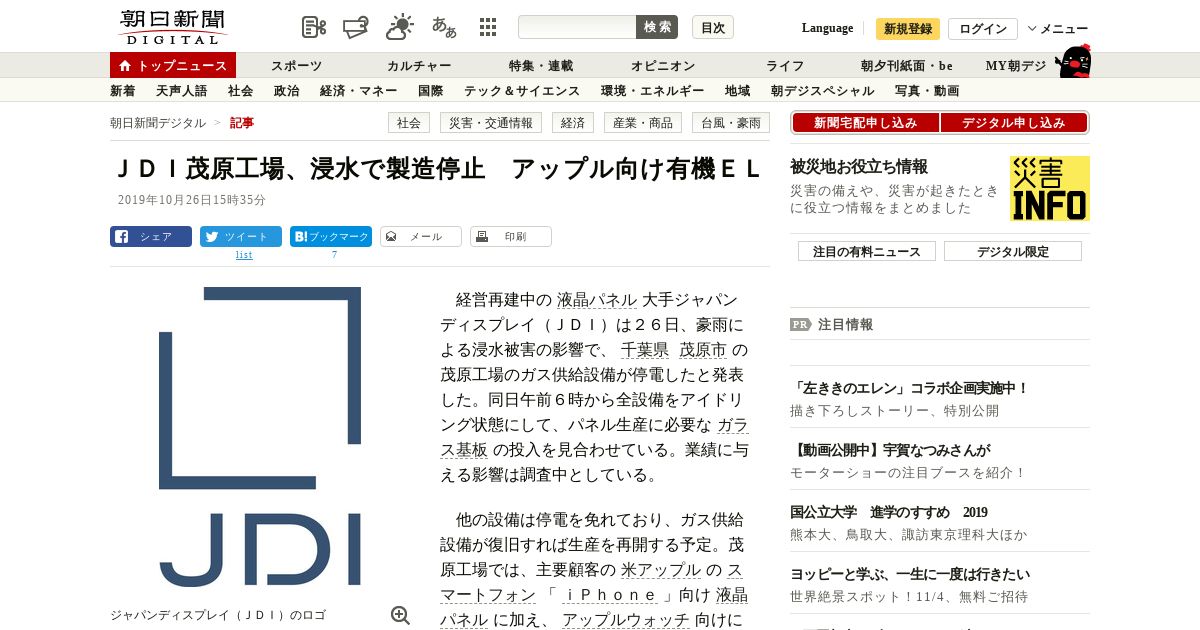Open 被災地お役立ち情報 heading link

[x=859, y=166]
